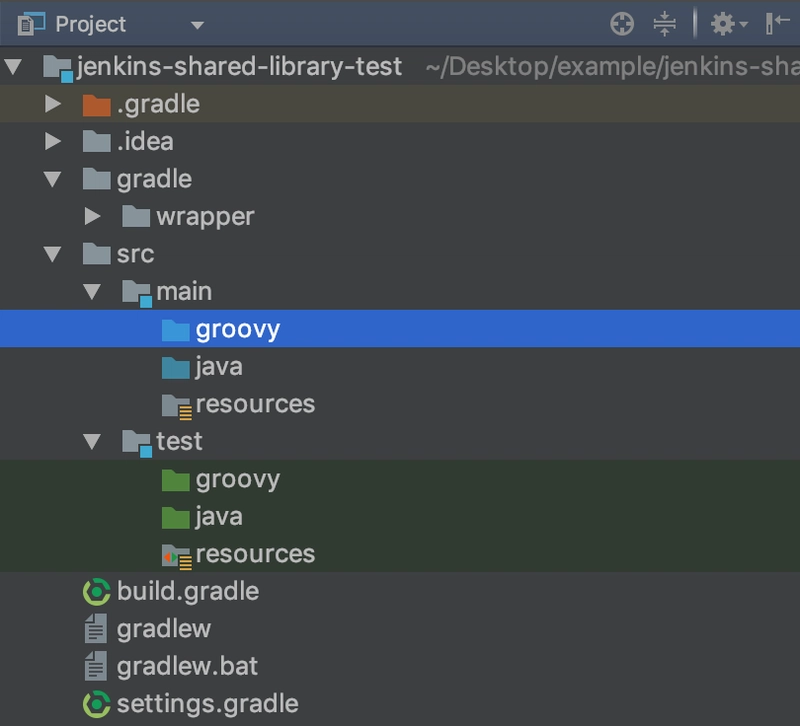Click the green java test folder icon
The image size is (800, 726).
(x=176, y=517)
